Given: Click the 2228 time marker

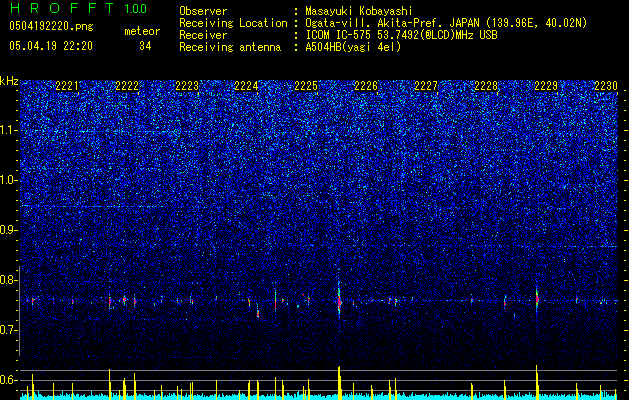Looking at the screenshot, I should [486, 86].
